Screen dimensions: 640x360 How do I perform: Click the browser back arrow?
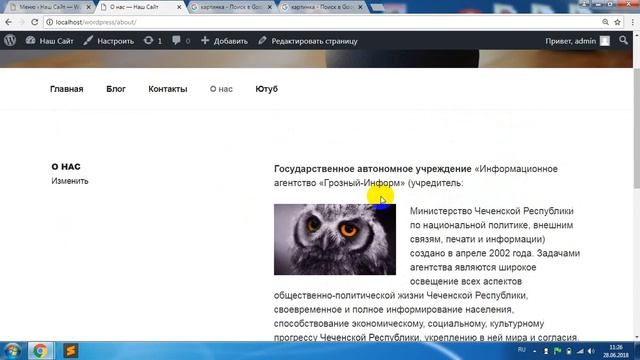9,22
